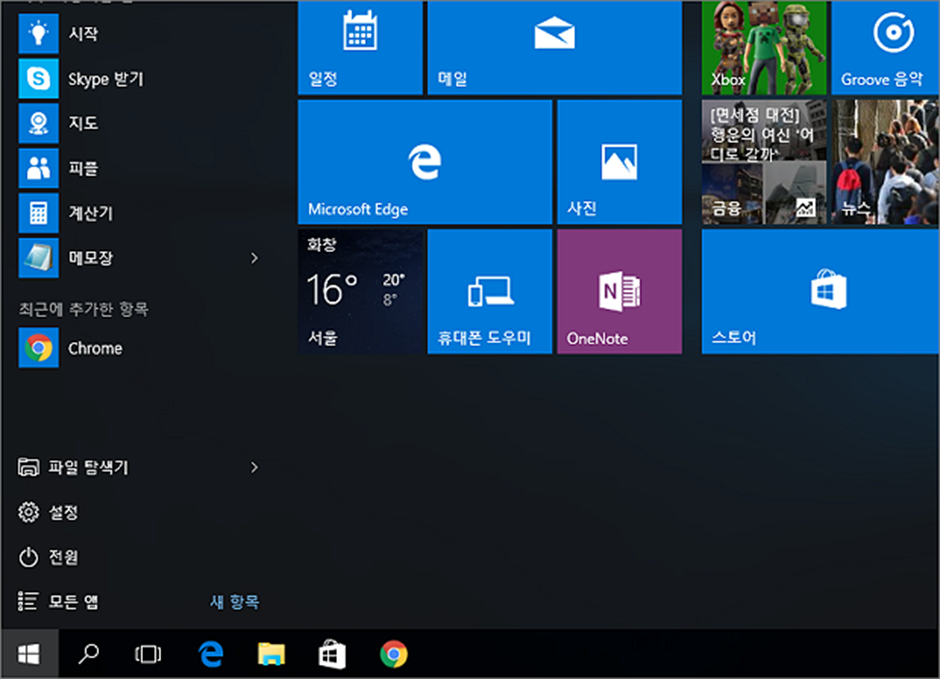This screenshot has width=940, height=679.
Task: Open the 시작 tips app icon
Action: pos(38,34)
